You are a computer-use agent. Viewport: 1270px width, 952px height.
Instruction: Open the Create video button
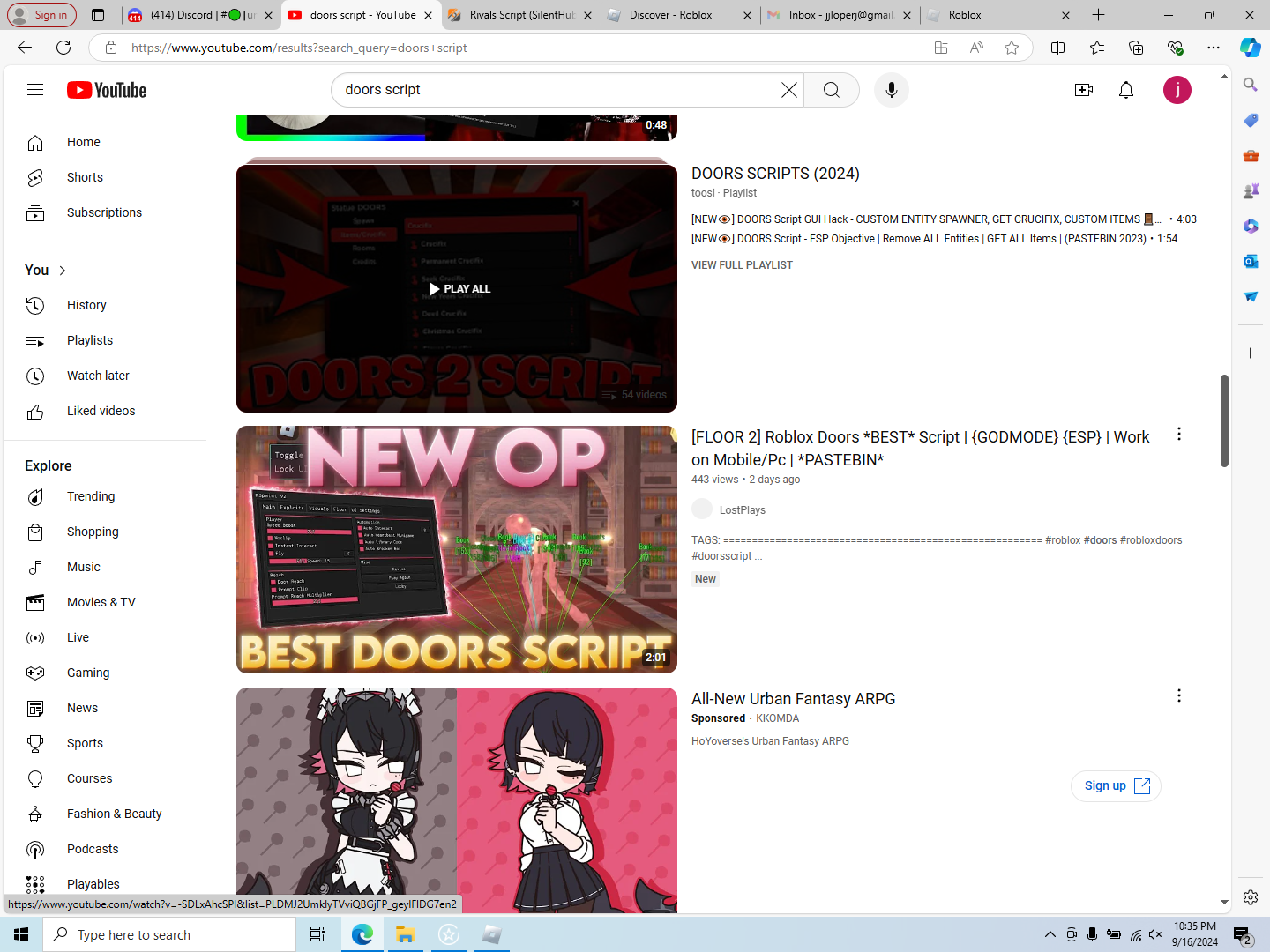pyautogui.click(x=1084, y=90)
